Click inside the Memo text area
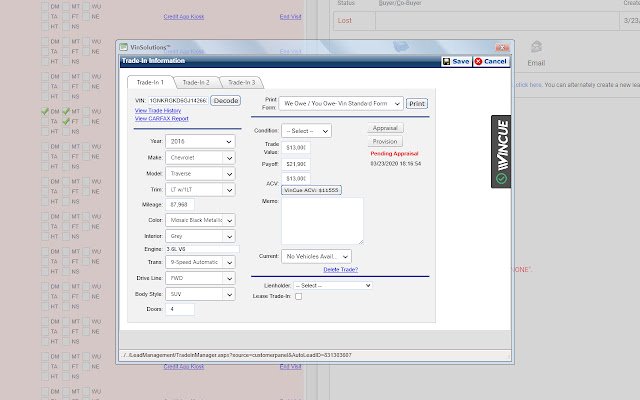The image size is (640, 400). pyautogui.click(x=322, y=221)
